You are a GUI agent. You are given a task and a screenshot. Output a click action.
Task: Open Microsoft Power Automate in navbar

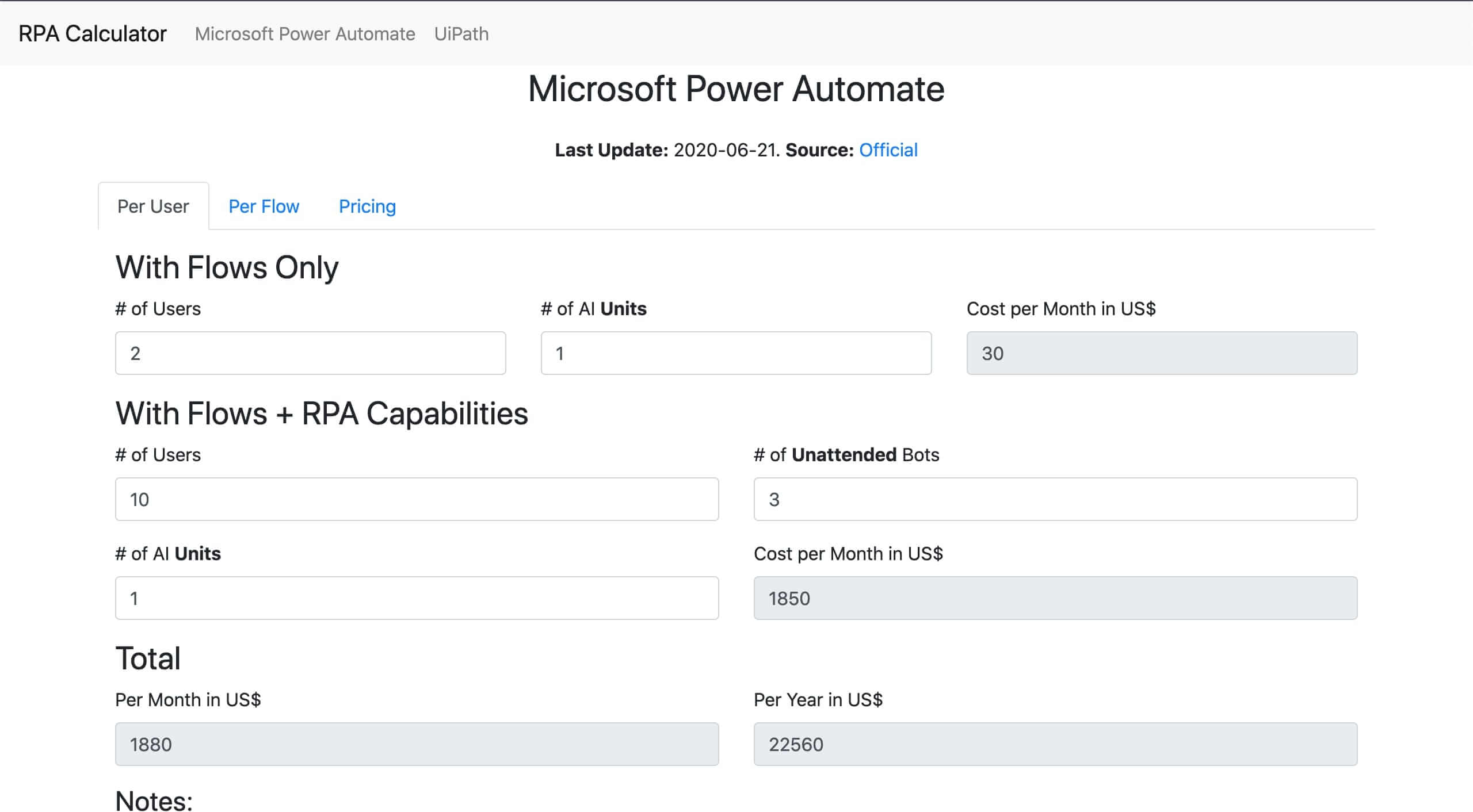[x=304, y=34]
